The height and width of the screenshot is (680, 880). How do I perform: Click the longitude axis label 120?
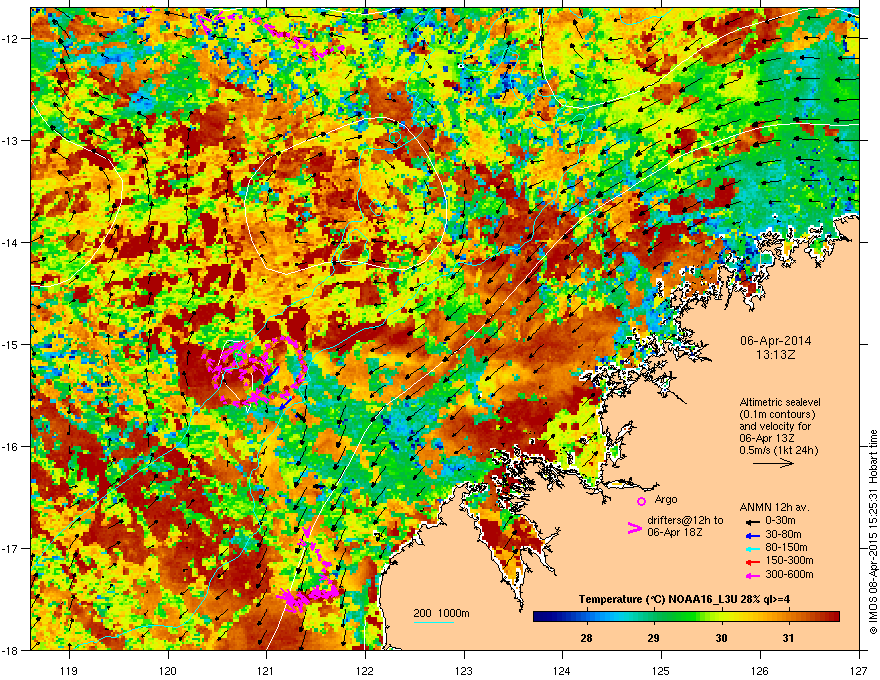(x=168, y=670)
